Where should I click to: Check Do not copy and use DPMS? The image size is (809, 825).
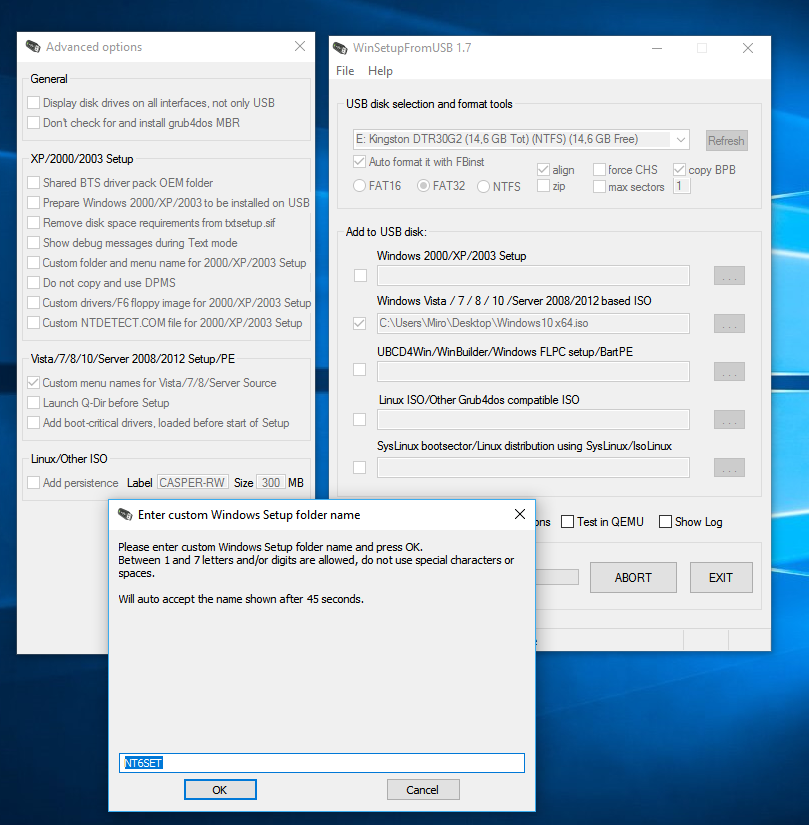click(33, 283)
